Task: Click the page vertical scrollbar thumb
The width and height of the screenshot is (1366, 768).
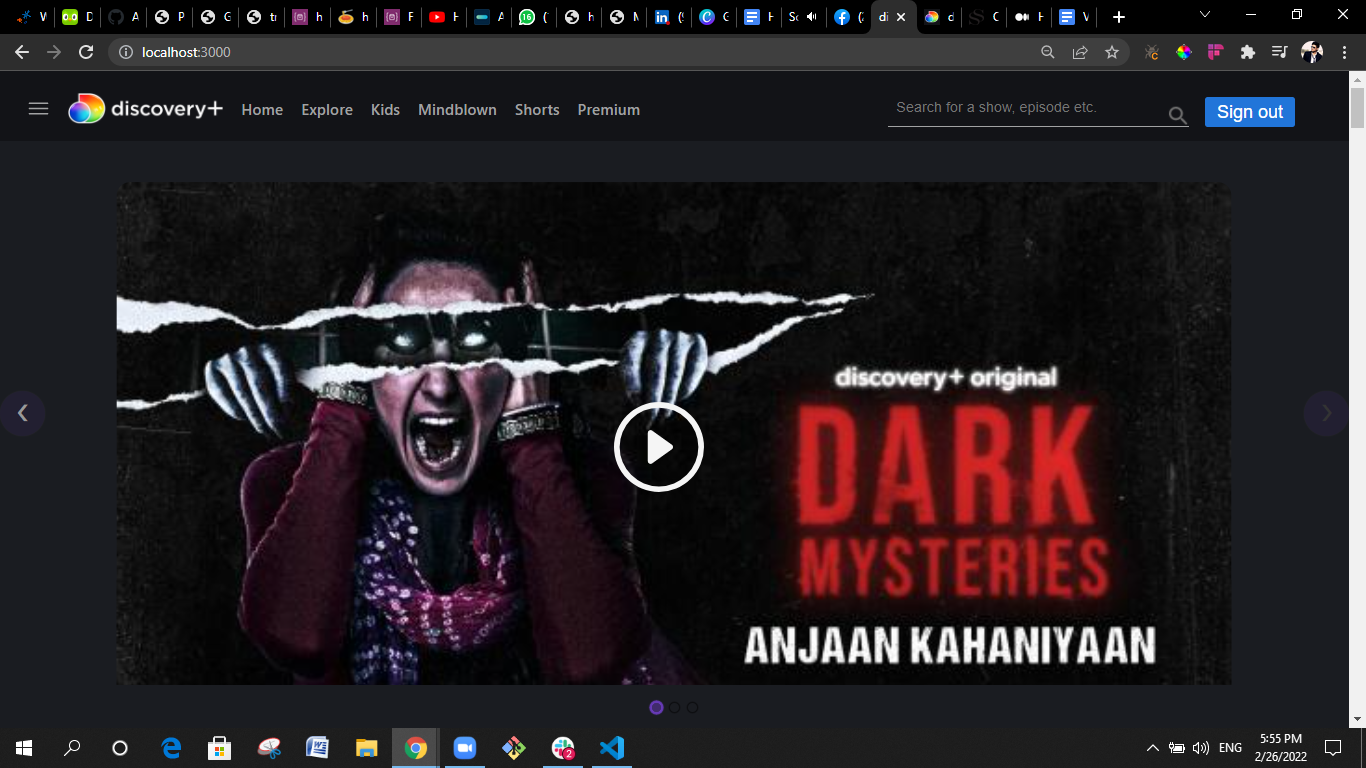Action: (x=1357, y=108)
